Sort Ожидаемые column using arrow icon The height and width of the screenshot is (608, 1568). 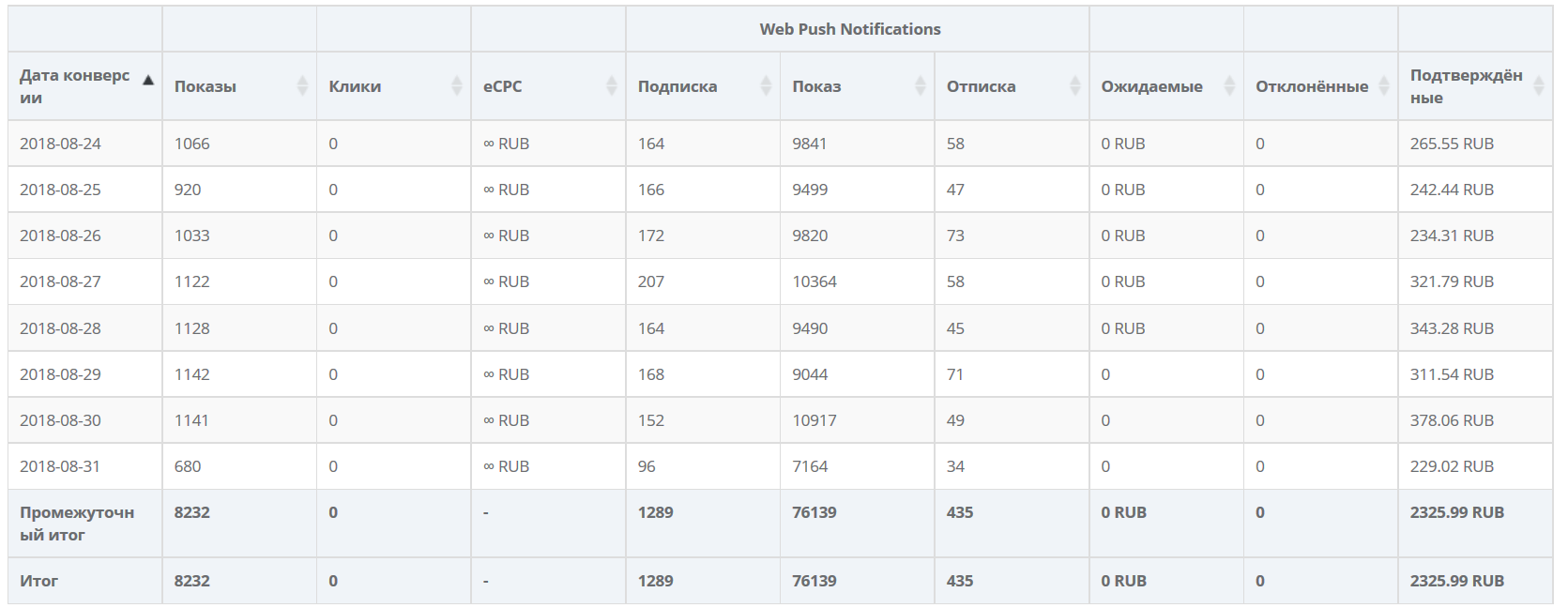[x=1229, y=86]
